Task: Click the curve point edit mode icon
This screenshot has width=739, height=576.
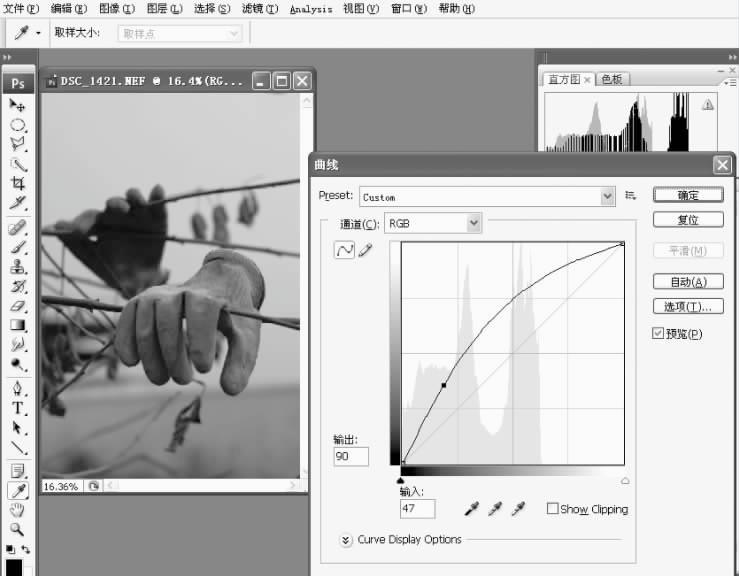Action: [x=344, y=250]
